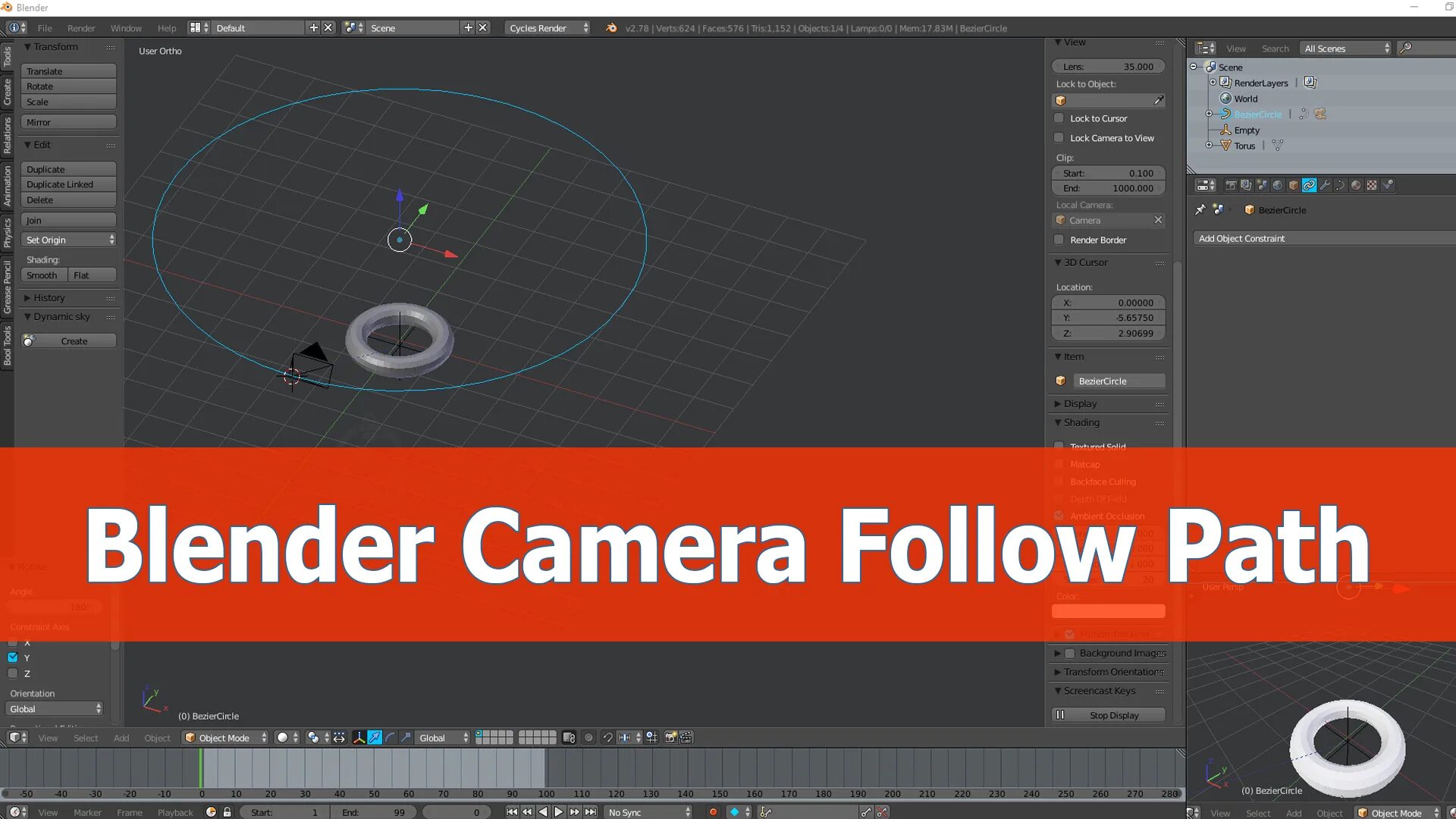Expand the Torus item in outliner
The image size is (1456, 819).
(x=1210, y=146)
